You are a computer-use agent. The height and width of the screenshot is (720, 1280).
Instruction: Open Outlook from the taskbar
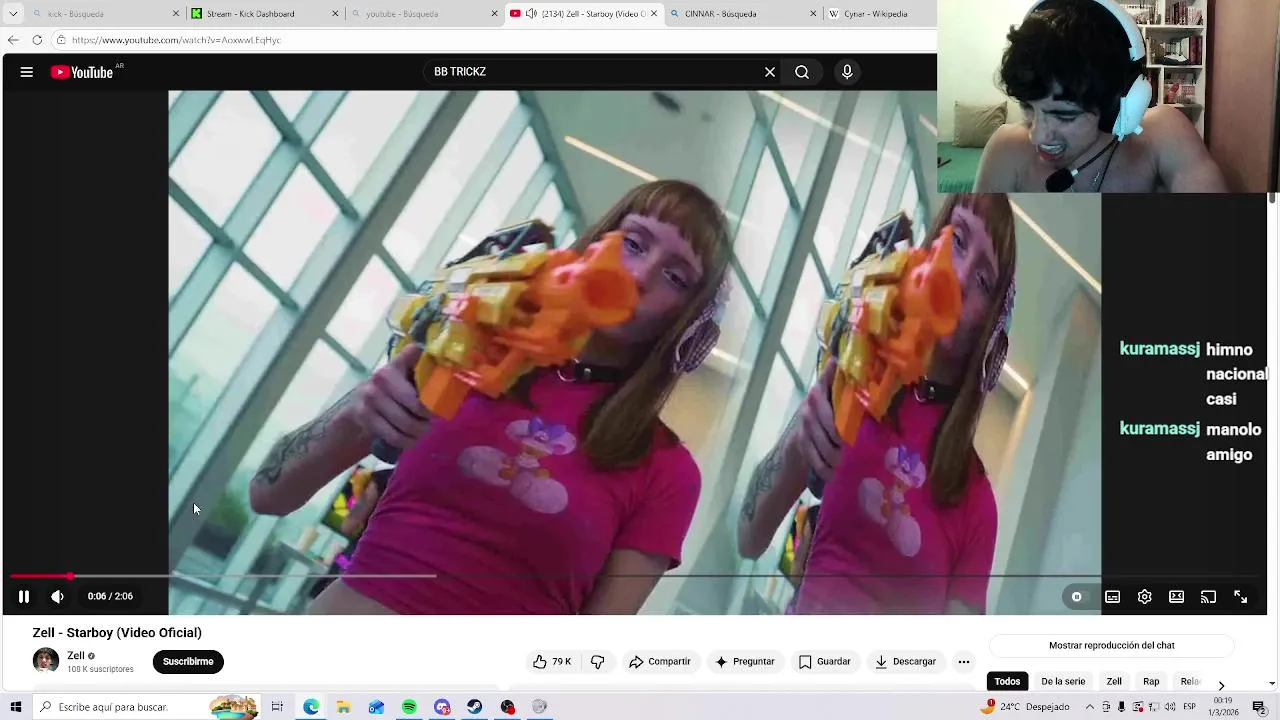point(376,707)
